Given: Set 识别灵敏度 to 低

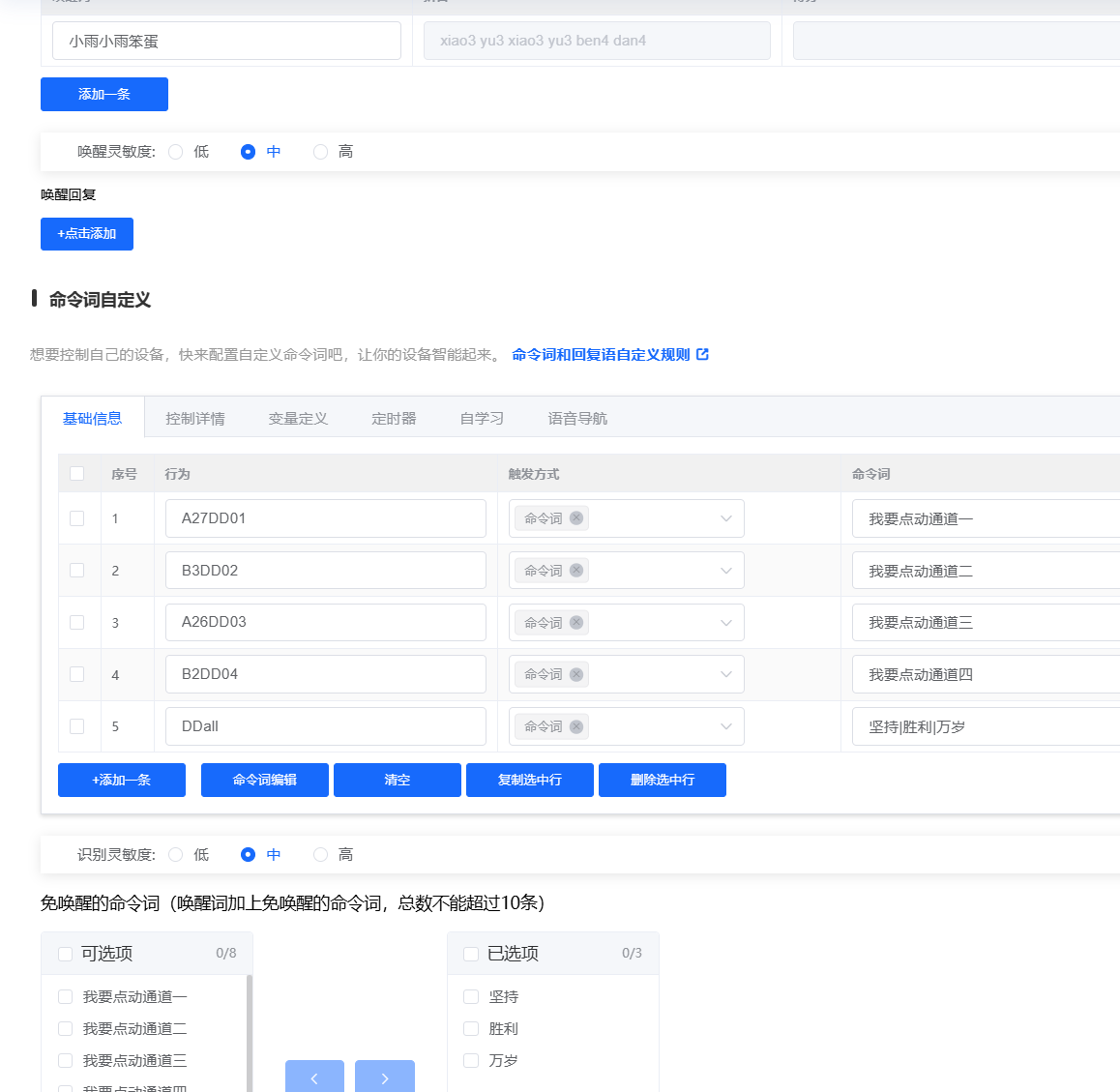Looking at the screenshot, I should pos(176,855).
